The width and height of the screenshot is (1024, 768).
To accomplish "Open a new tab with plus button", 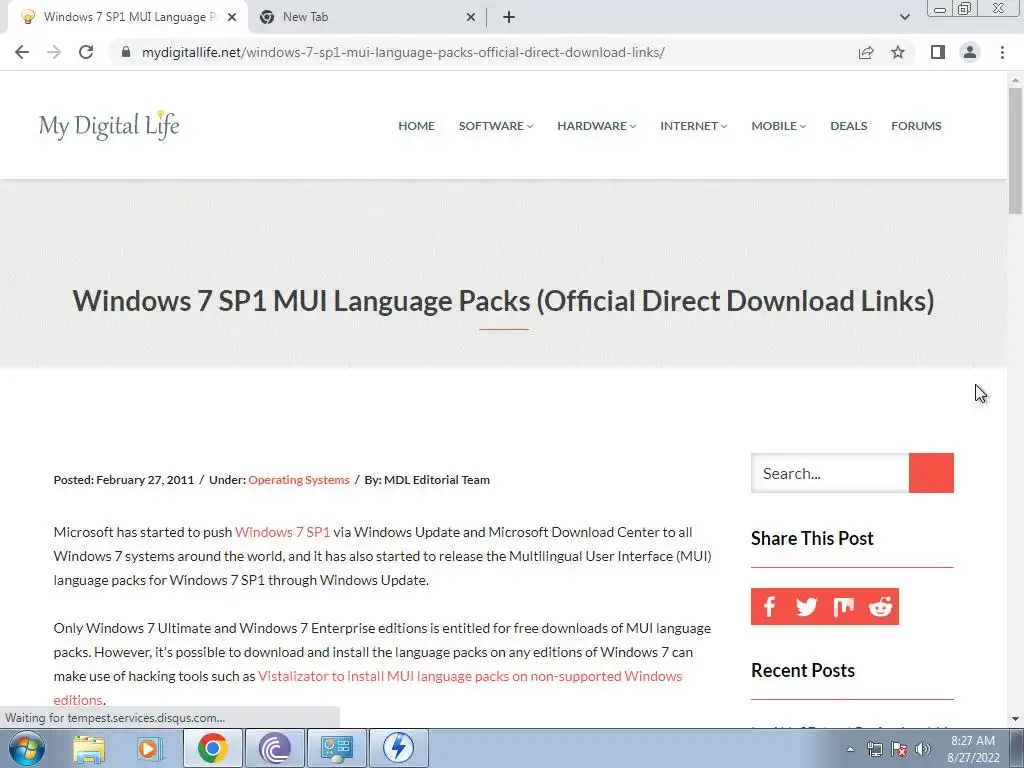I will tap(509, 18).
